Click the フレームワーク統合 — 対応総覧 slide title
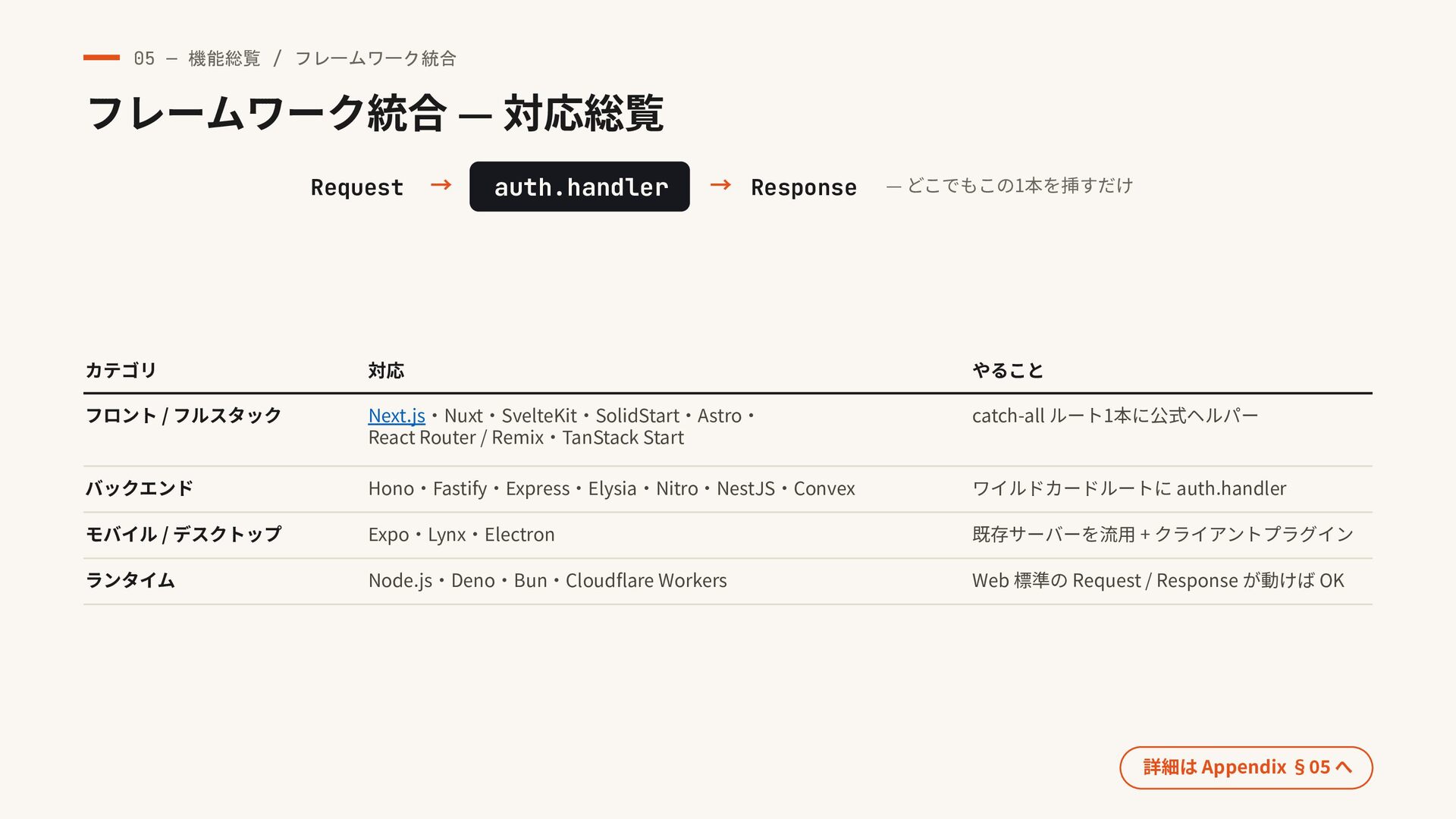The image size is (1456, 819). coord(375,114)
